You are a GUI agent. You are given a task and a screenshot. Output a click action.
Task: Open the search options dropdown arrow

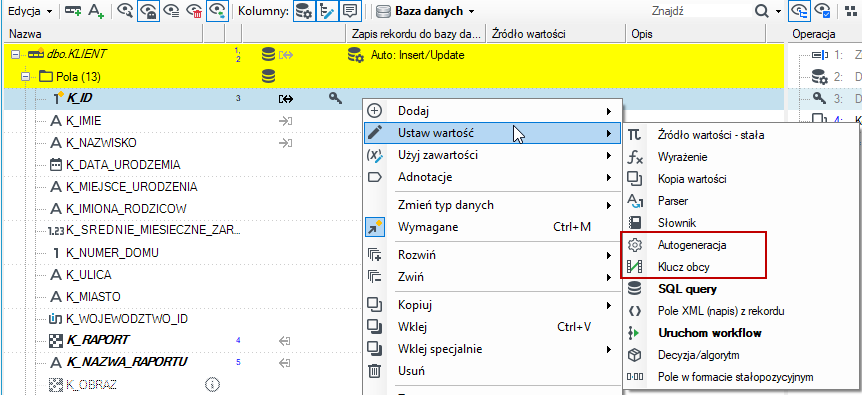click(778, 12)
